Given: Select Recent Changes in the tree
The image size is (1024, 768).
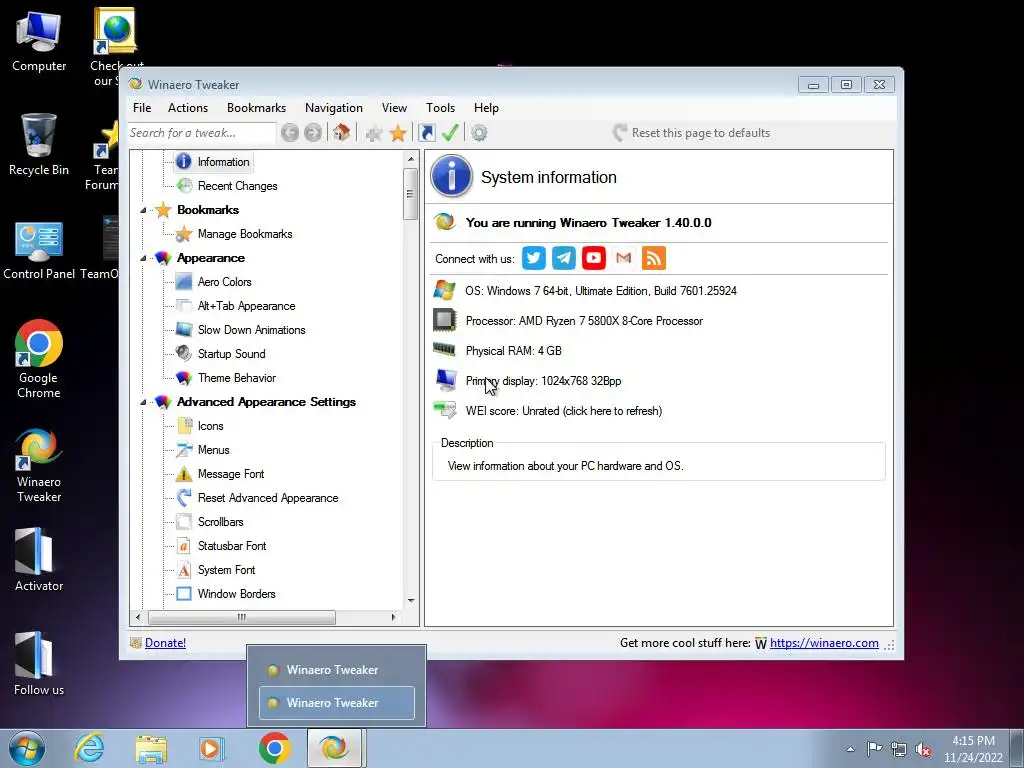Looking at the screenshot, I should pyautogui.click(x=237, y=186).
